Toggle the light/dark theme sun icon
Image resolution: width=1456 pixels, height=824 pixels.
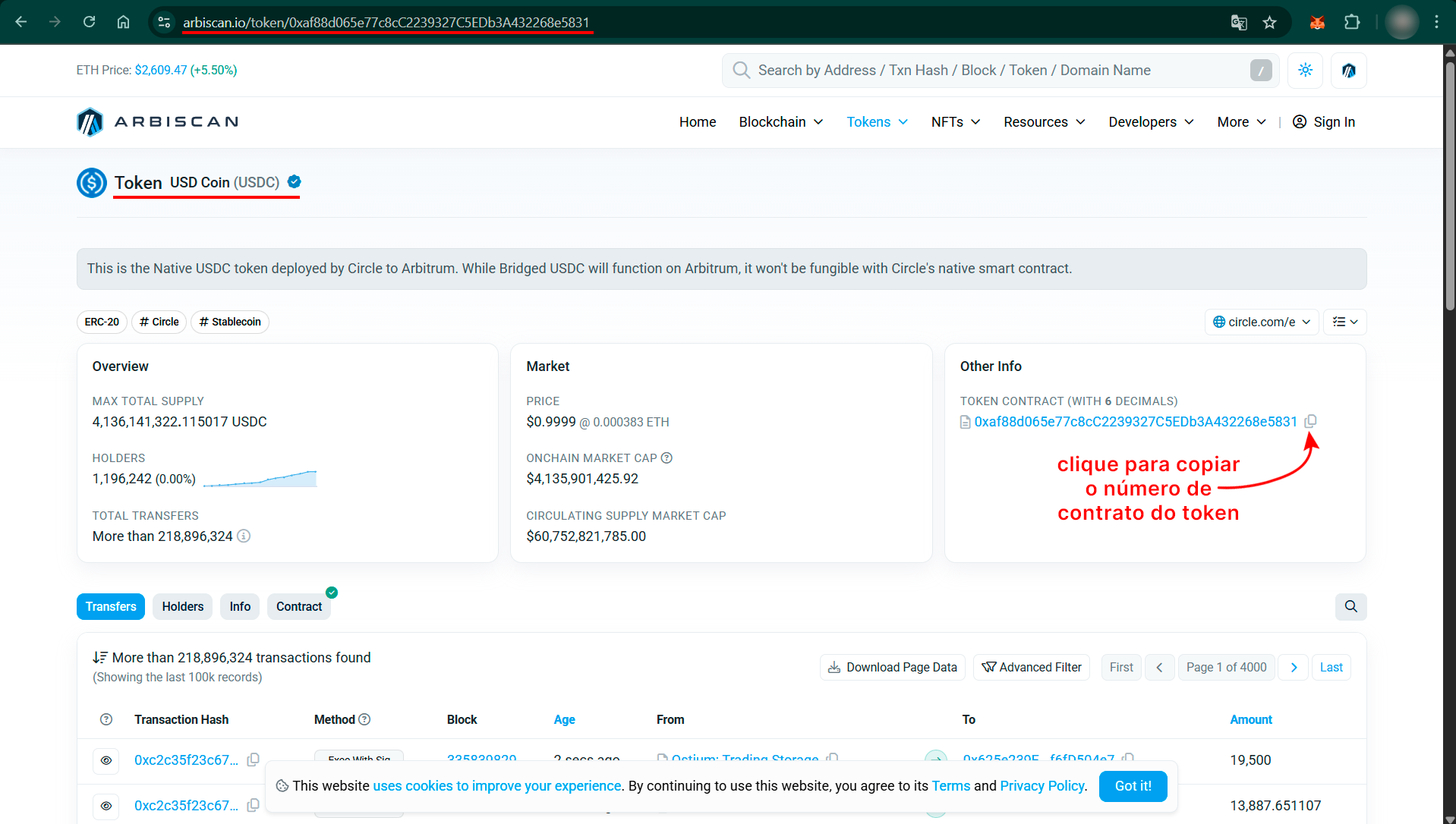[1305, 71]
